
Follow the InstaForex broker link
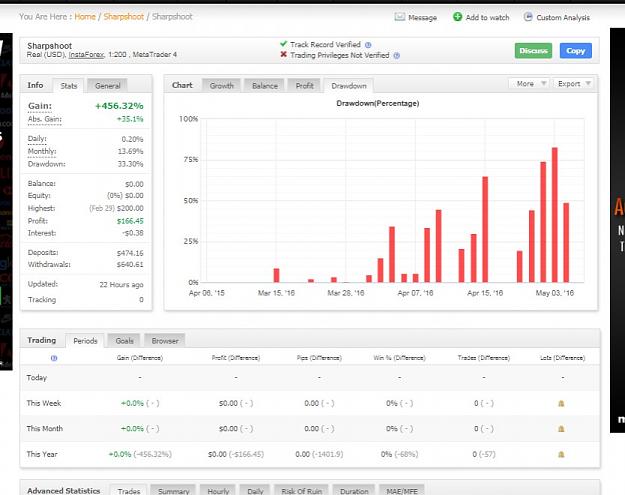point(86,55)
